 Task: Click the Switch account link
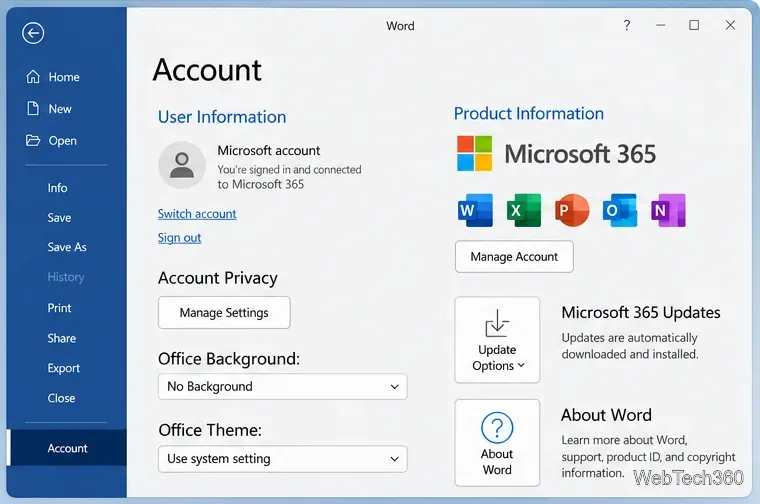click(197, 214)
